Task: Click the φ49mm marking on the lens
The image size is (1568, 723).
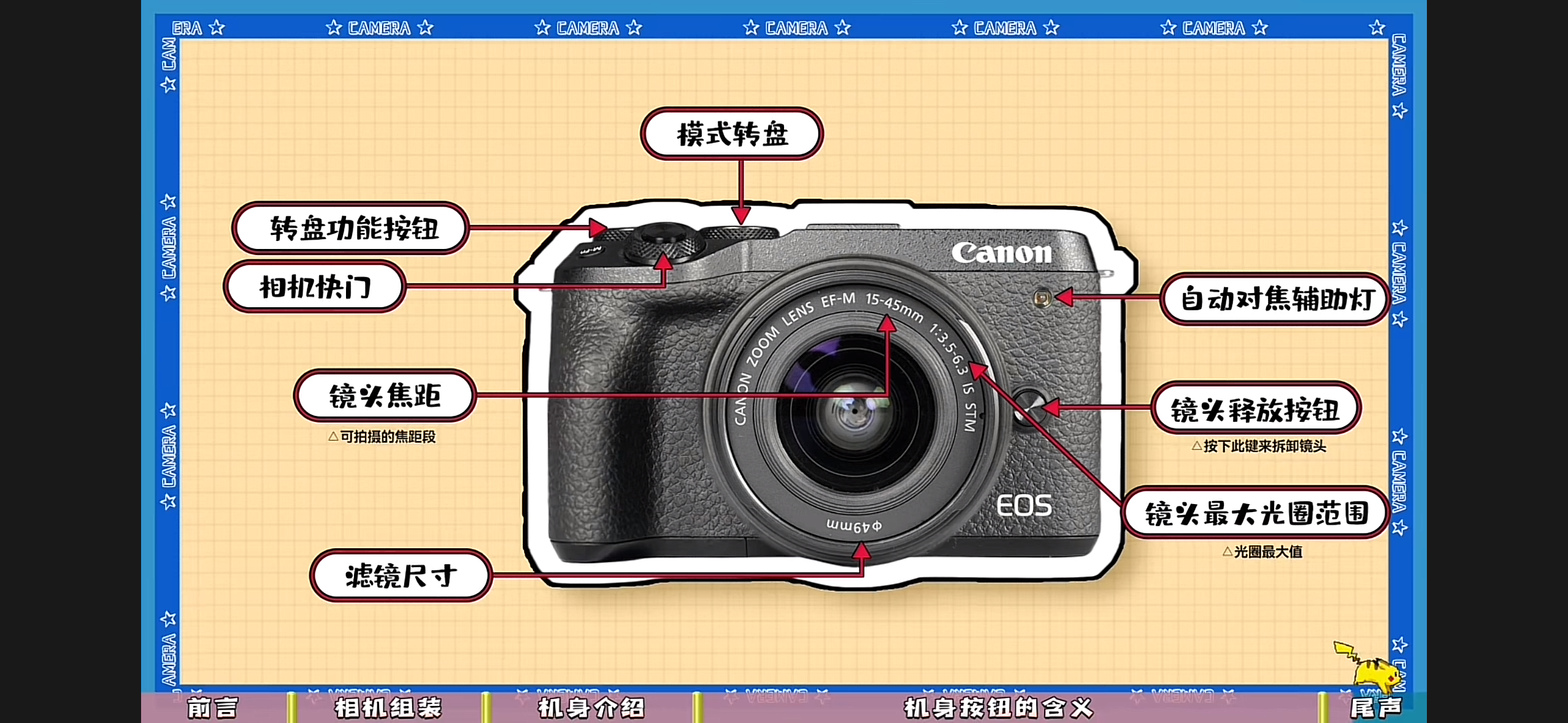Action: pyautogui.click(x=854, y=526)
